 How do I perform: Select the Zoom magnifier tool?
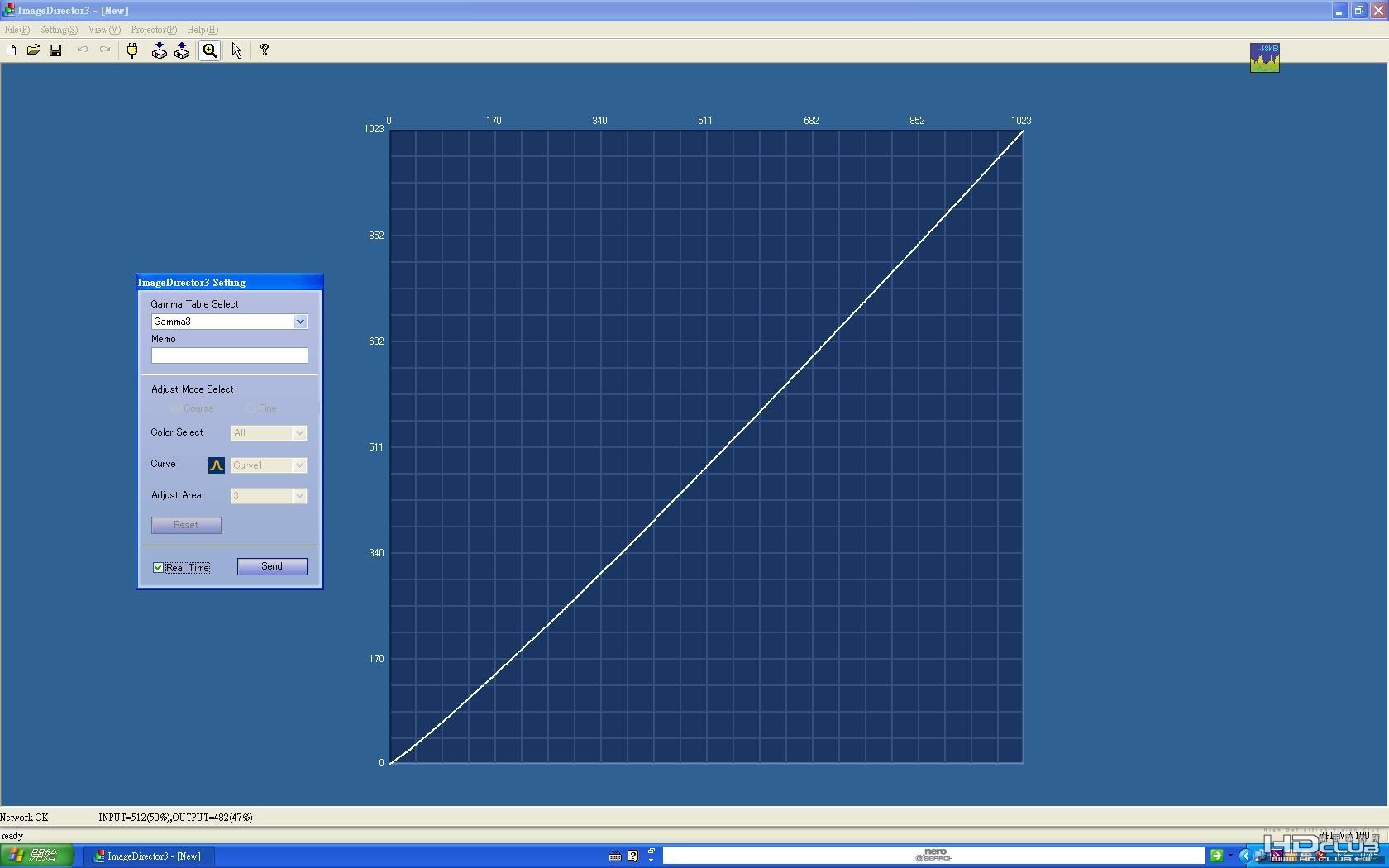click(210, 50)
